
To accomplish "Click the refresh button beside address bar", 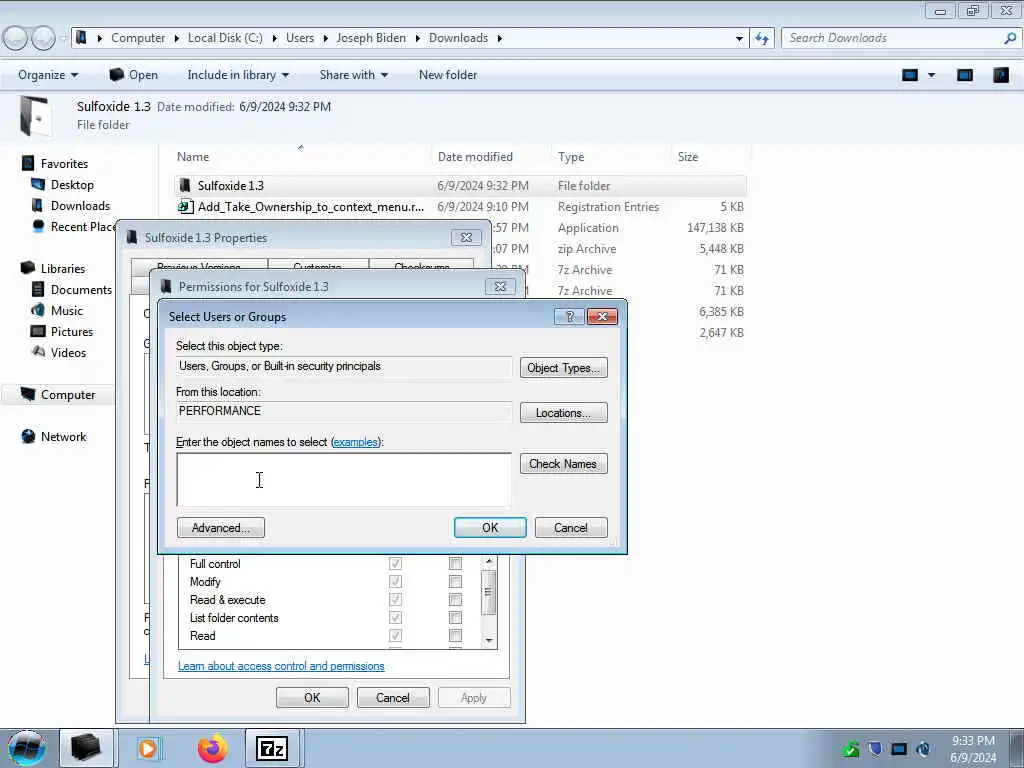I will (762, 39).
